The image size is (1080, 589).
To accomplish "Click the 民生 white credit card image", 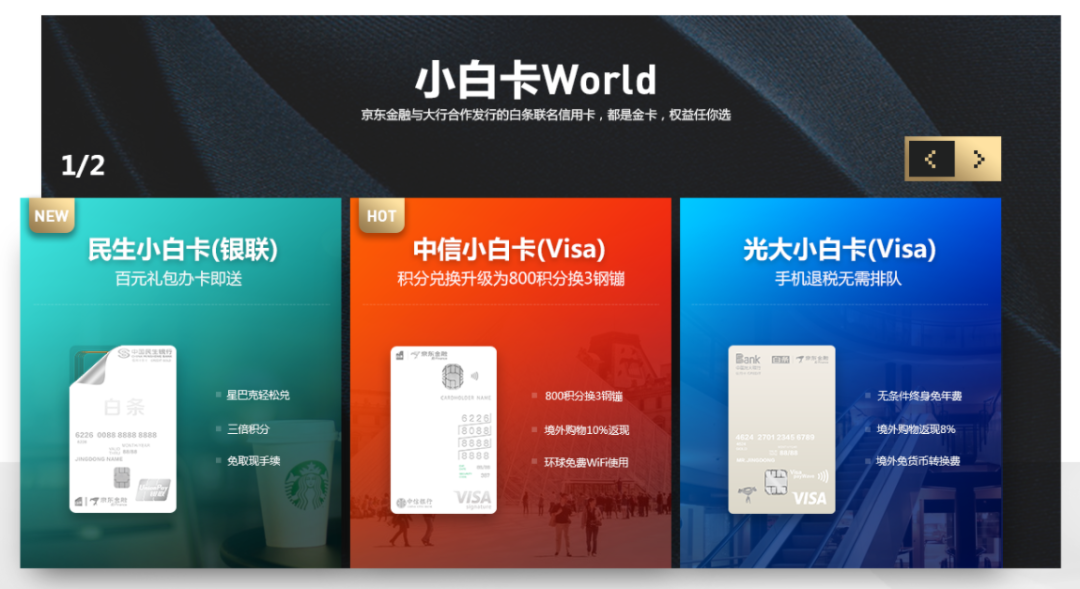I will pyautogui.click(x=123, y=429).
